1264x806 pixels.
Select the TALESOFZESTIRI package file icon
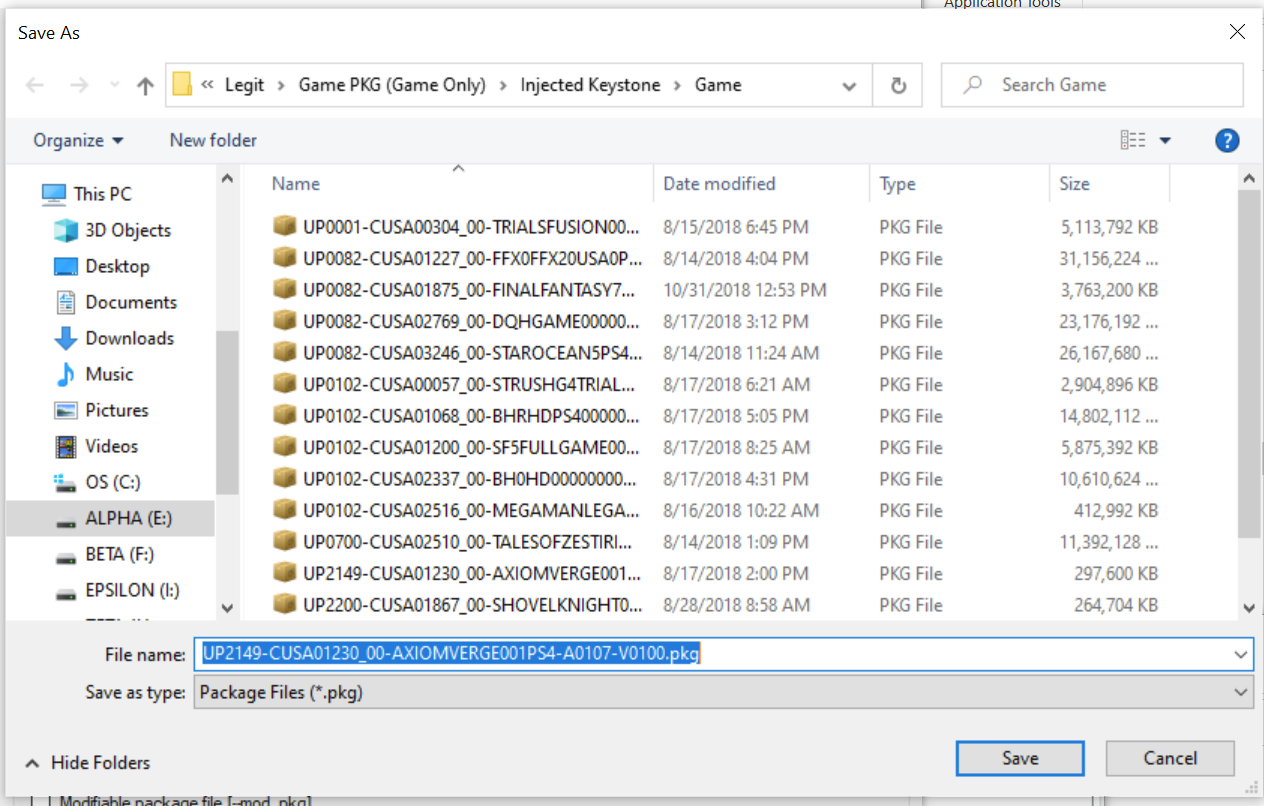285,542
